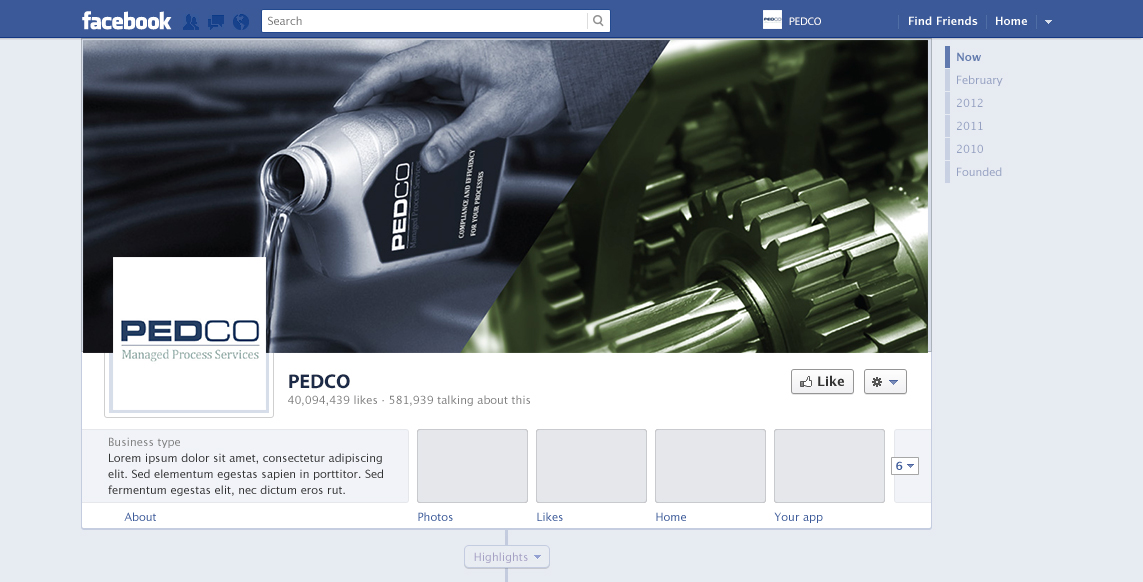Open account menu arrow in top bar
This screenshot has width=1143, height=582.
coord(1048,22)
